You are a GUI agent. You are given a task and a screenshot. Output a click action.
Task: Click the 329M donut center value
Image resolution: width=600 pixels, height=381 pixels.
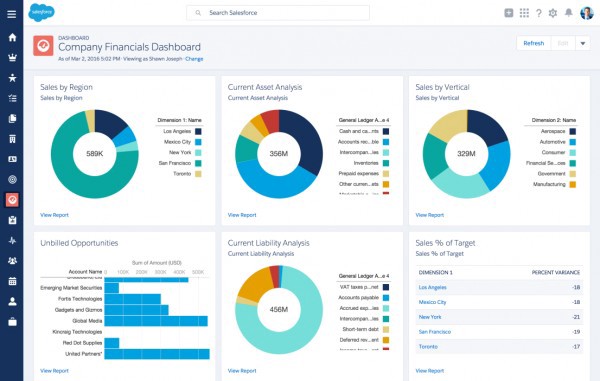466,154
